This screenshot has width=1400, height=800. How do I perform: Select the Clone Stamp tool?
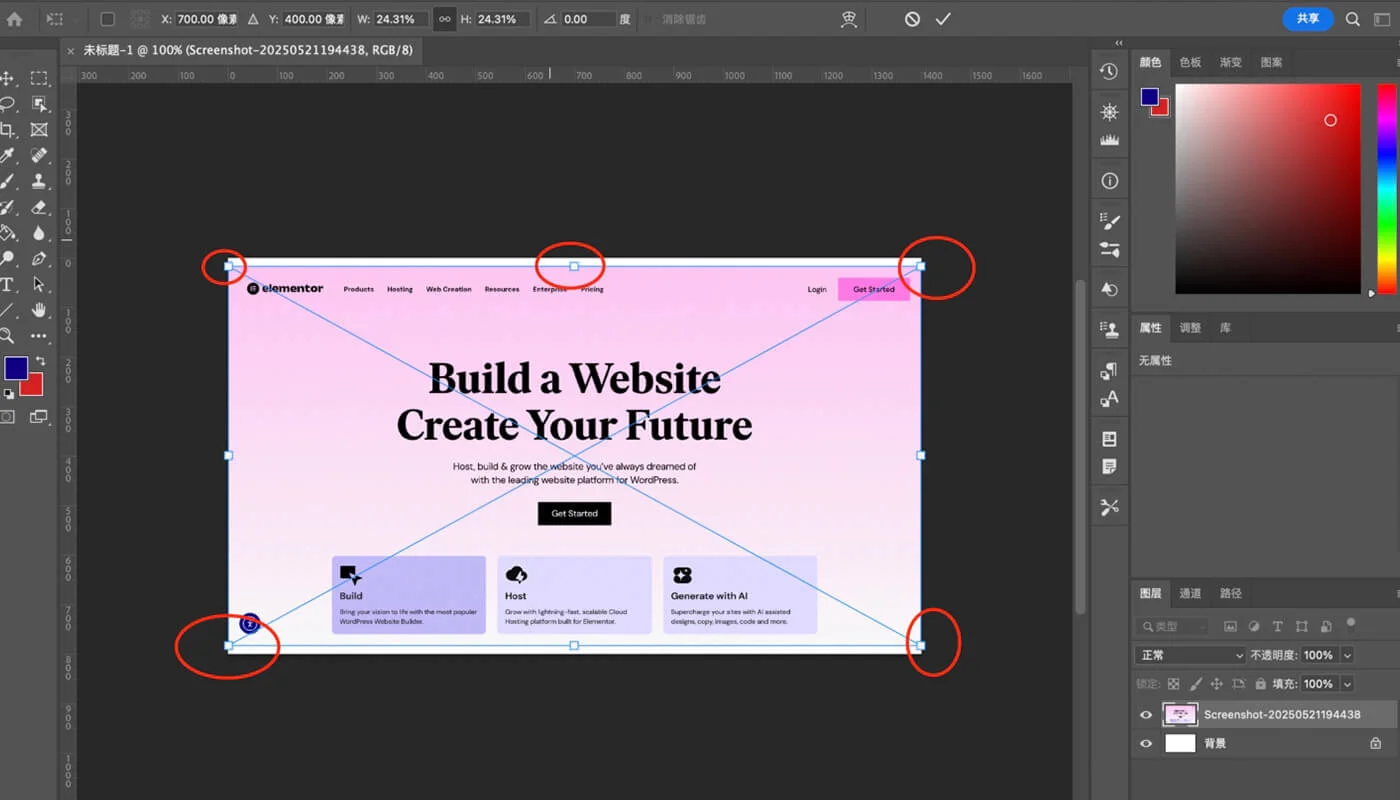[x=40, y=181]
